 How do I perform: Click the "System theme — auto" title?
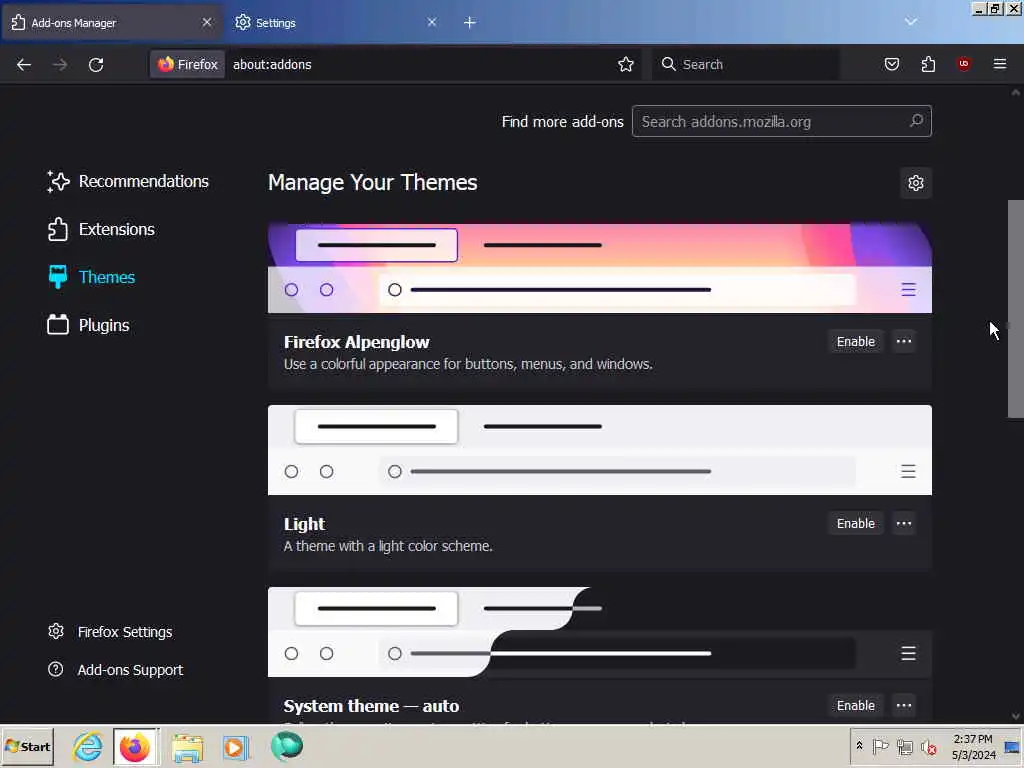(x=371, y=706)
